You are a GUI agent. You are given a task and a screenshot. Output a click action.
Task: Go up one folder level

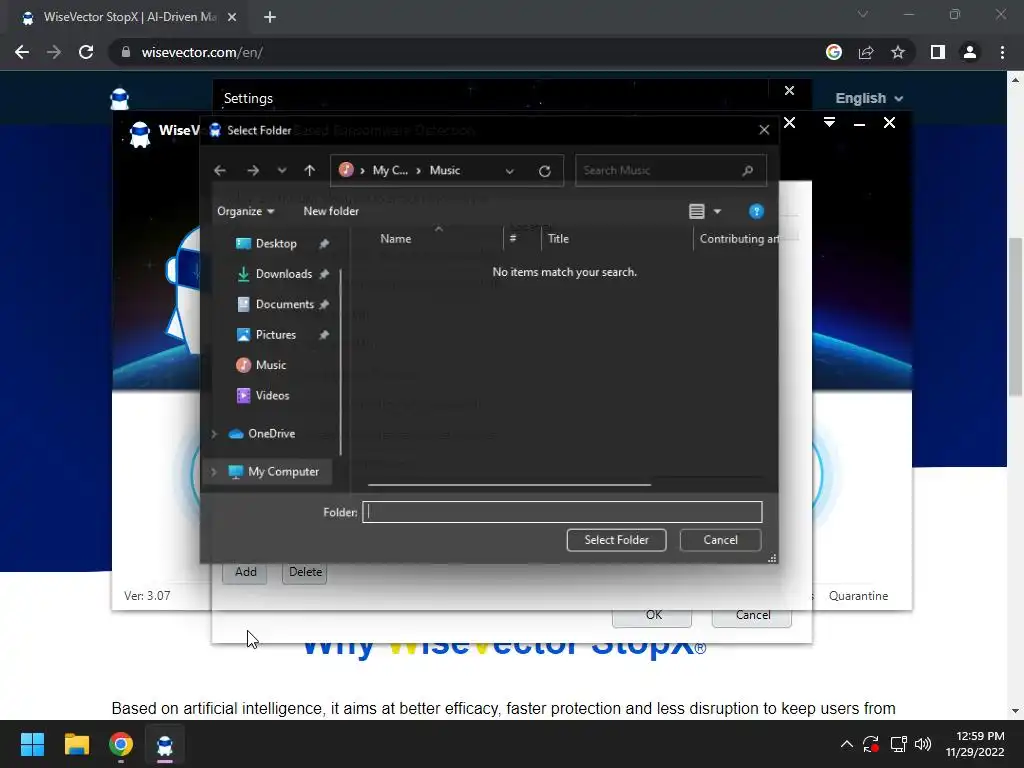[310, 170]
